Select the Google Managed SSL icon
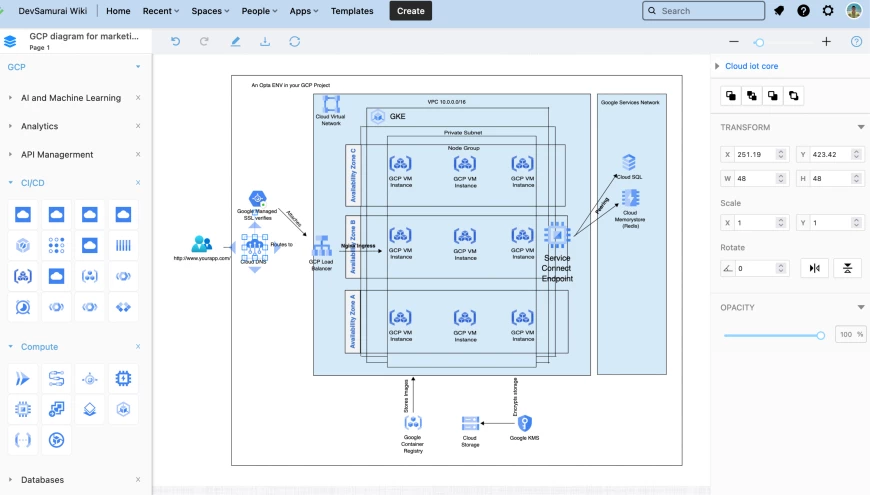The image size is (870, 495). tap(257, 199)
